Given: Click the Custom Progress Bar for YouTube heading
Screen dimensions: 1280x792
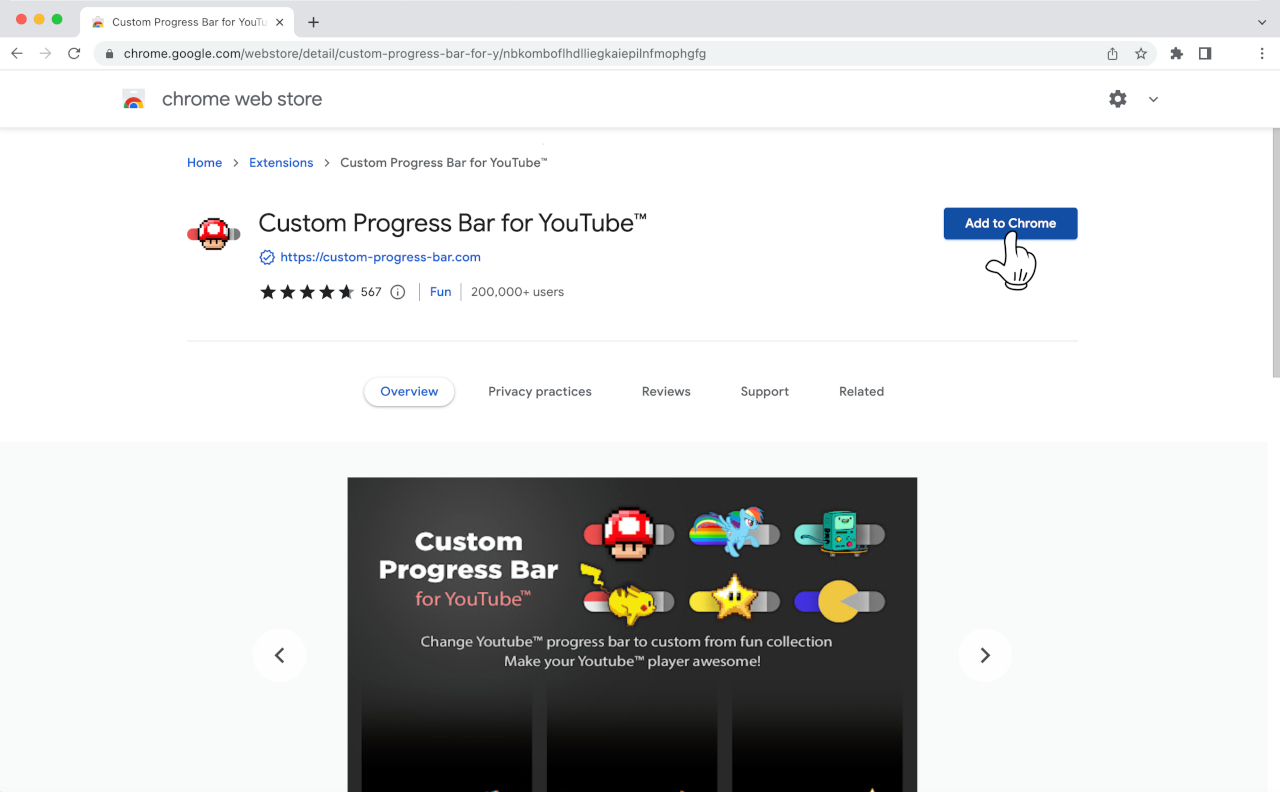Looking at the screenshot, I should pyautogui.click(x=453, y=223).
